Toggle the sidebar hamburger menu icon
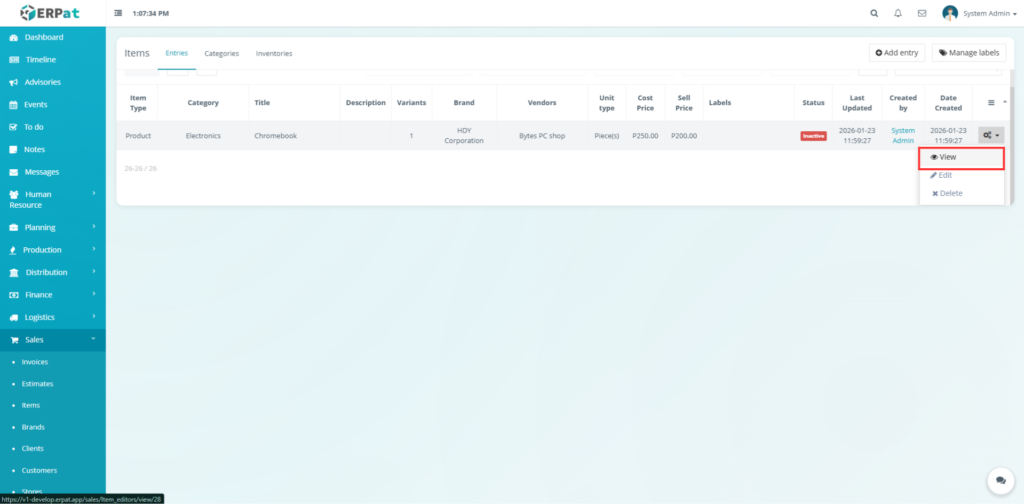The image size is (1024, 504). [x=118, y=13]
